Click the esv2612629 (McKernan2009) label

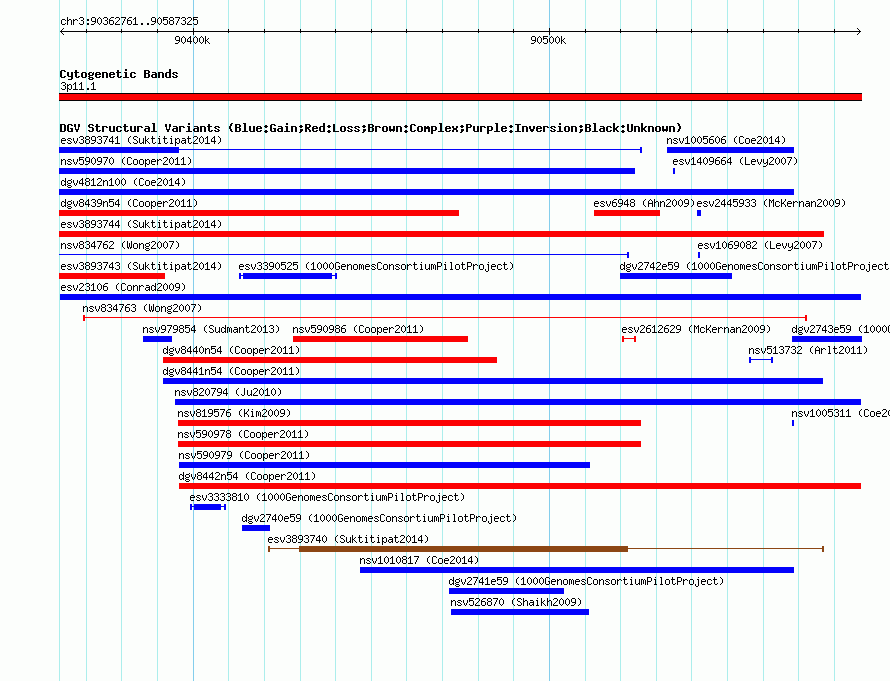tap(696, 329)
